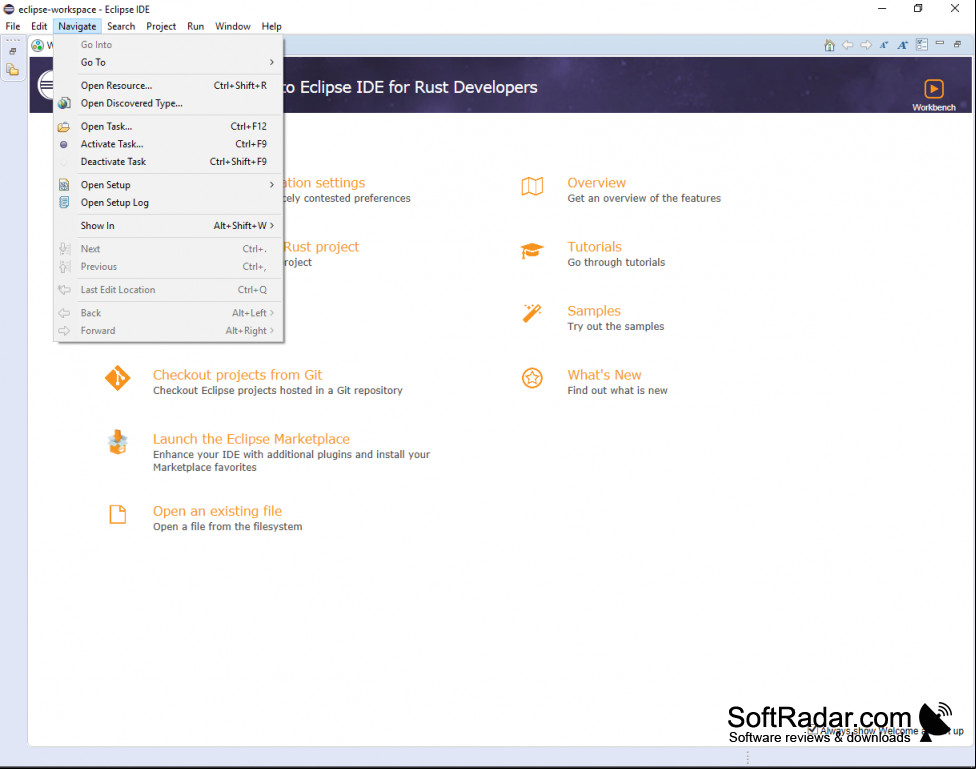The image size is (976, 769).
Task: Open the File menu
Action: pyautogui.click(x=12, y=26)
